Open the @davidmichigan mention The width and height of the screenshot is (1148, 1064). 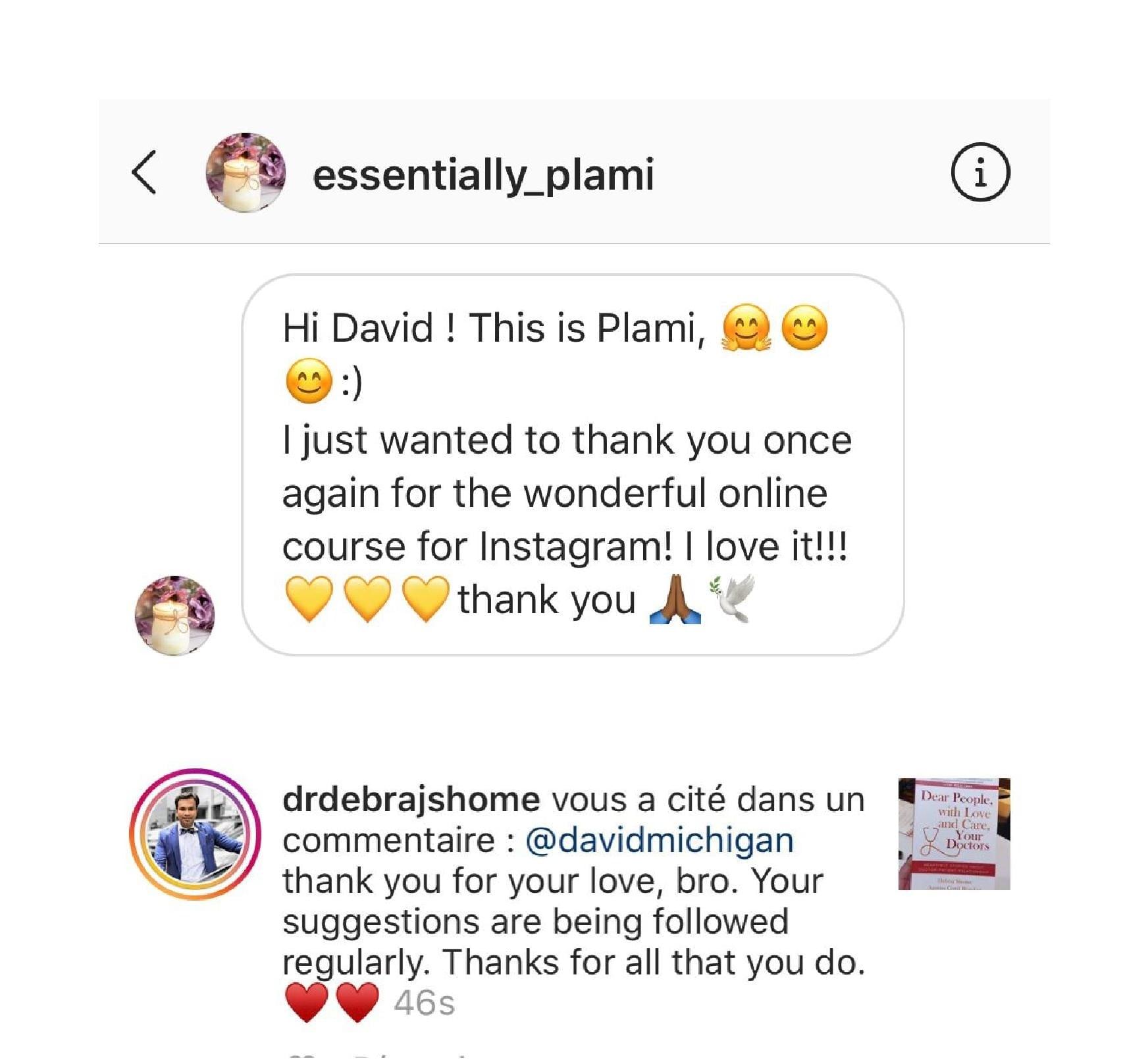660,841
